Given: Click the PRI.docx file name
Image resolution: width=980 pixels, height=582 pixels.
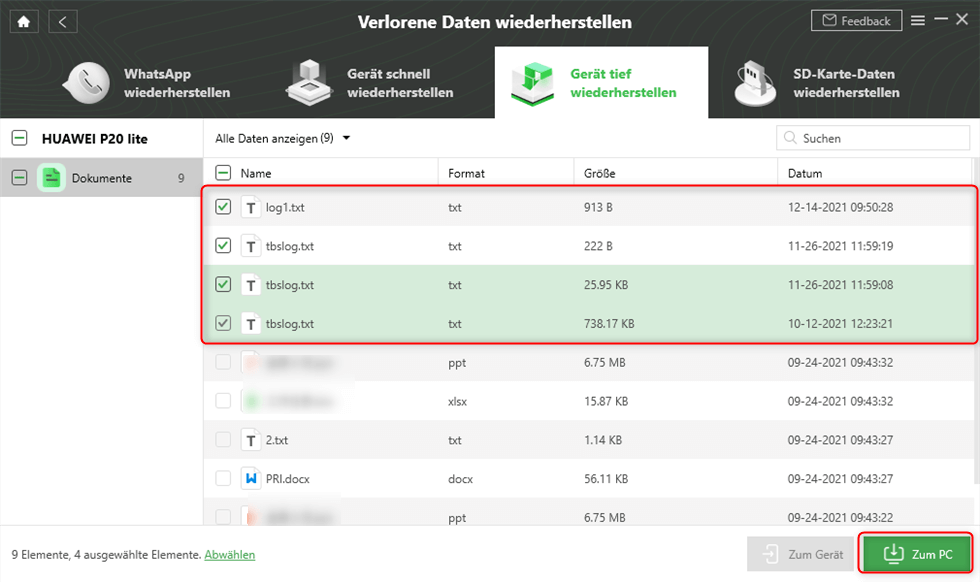Looking at the screenshot, I should point(288,479).
